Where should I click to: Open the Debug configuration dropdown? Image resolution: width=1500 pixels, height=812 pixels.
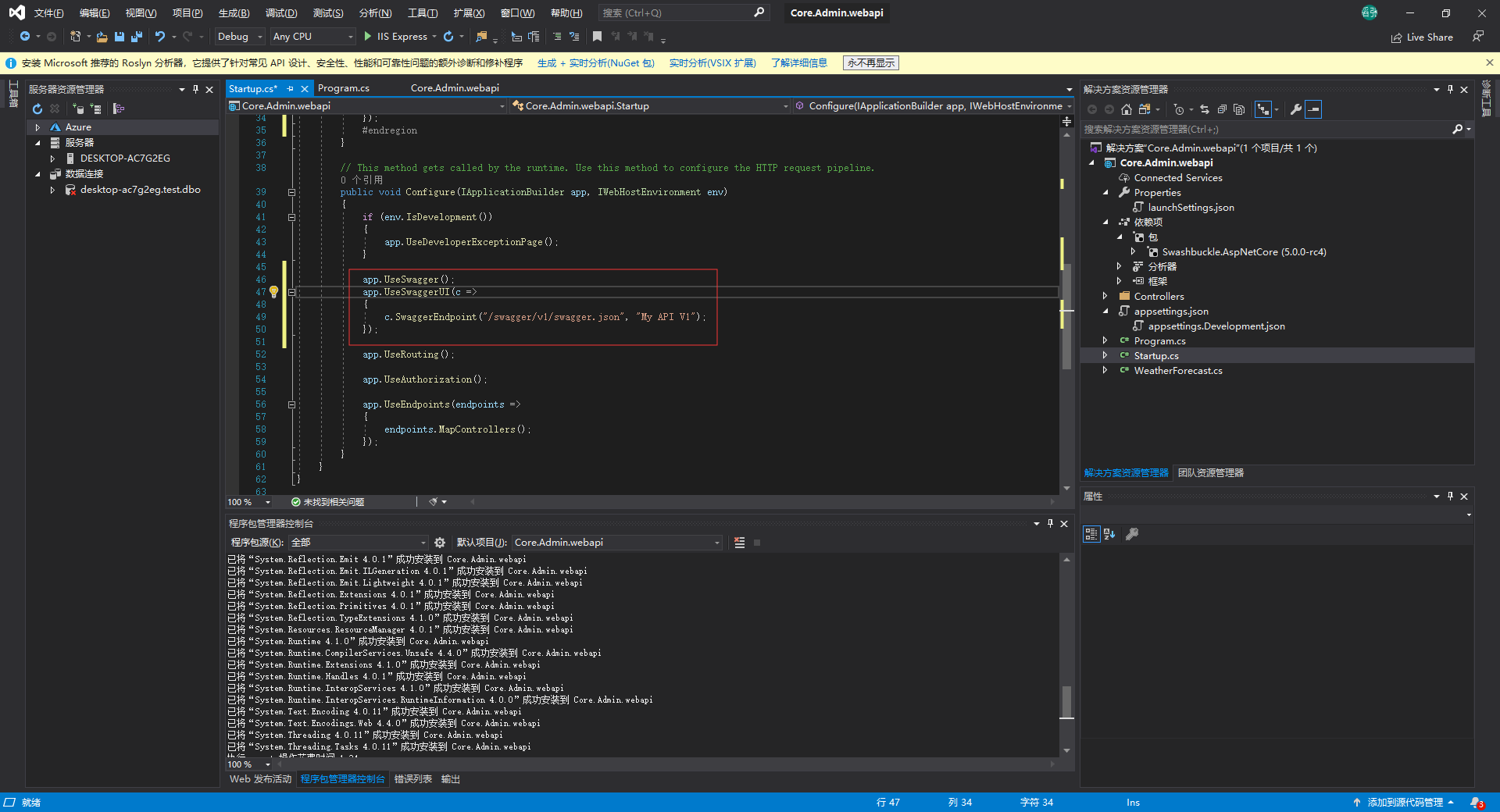(x=240, y=37)
